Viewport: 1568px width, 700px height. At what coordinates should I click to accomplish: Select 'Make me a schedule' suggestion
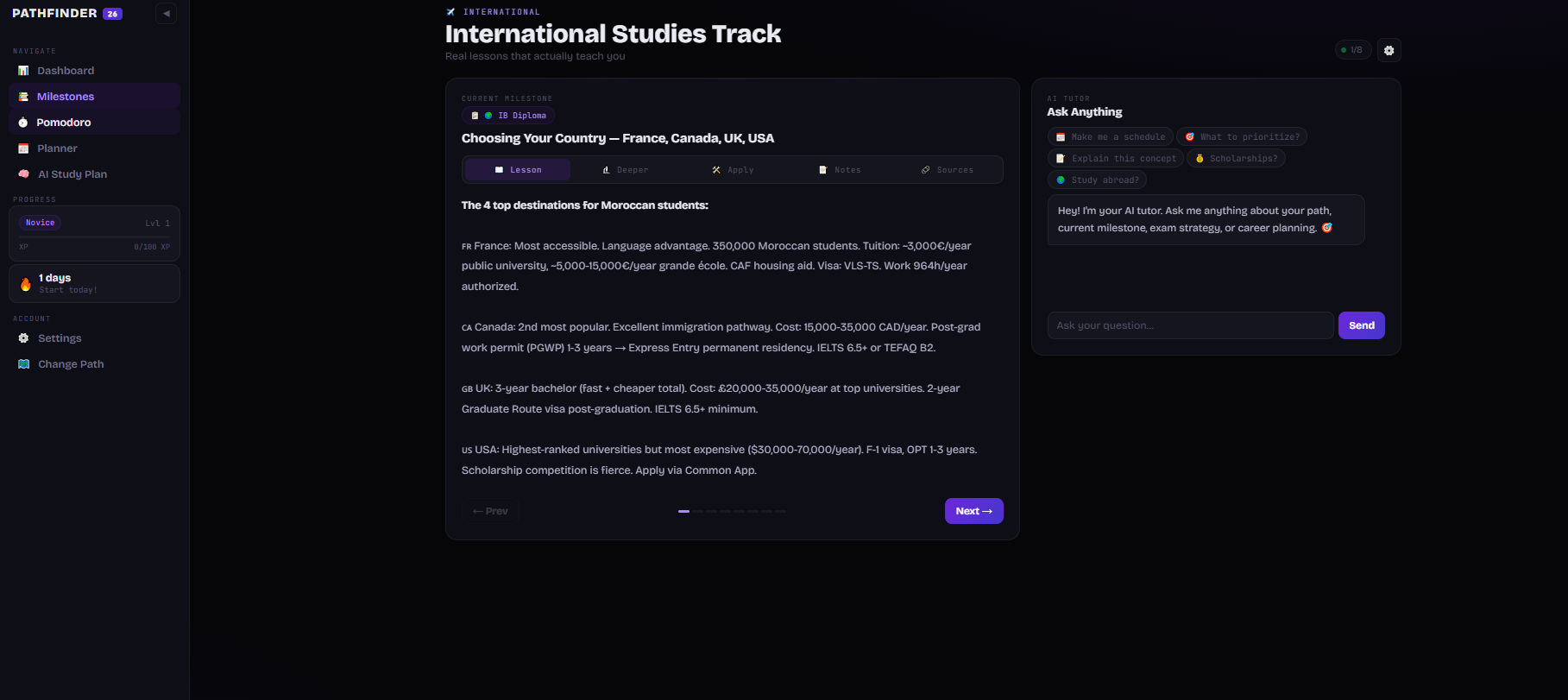point(1110,137)
